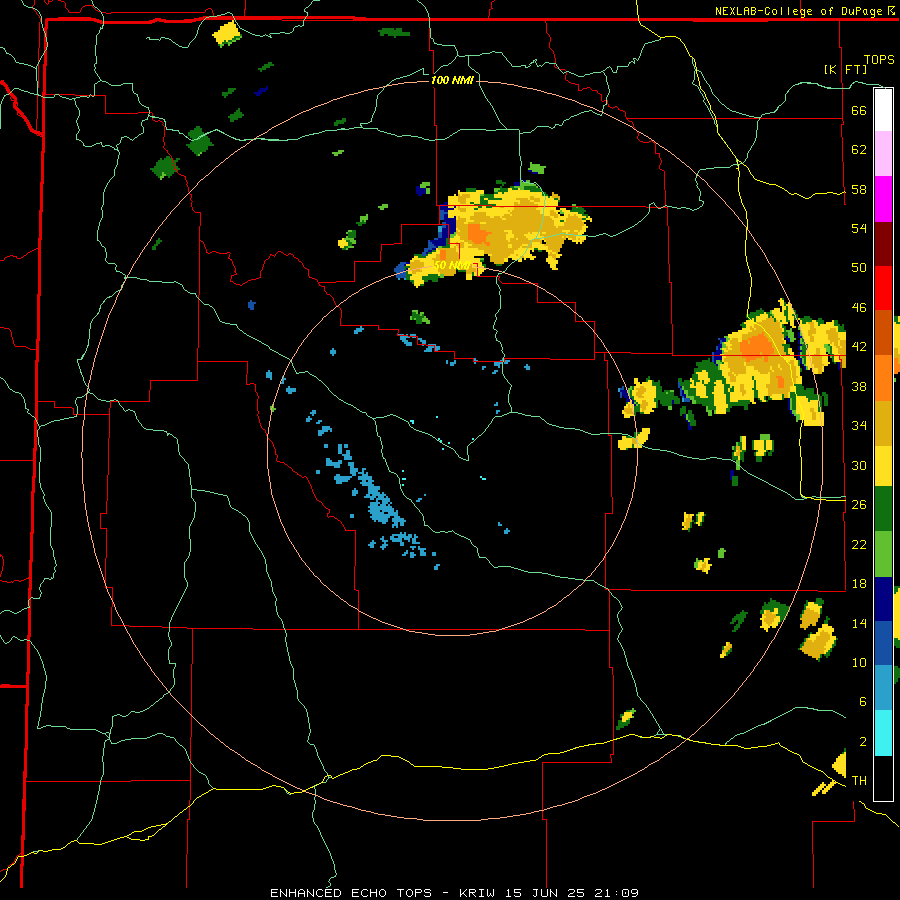Screen dimensions: 900x900
Task: Click the 42 legend value
Action: click(859, 347)
